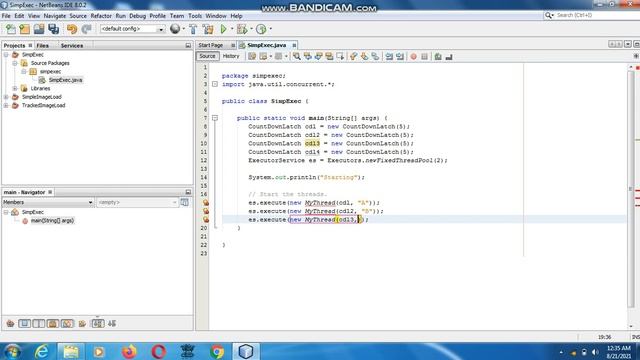Screen dimensions: 640x360
Task: Switch to the Services tab
Action: click(x=72, y=46)
